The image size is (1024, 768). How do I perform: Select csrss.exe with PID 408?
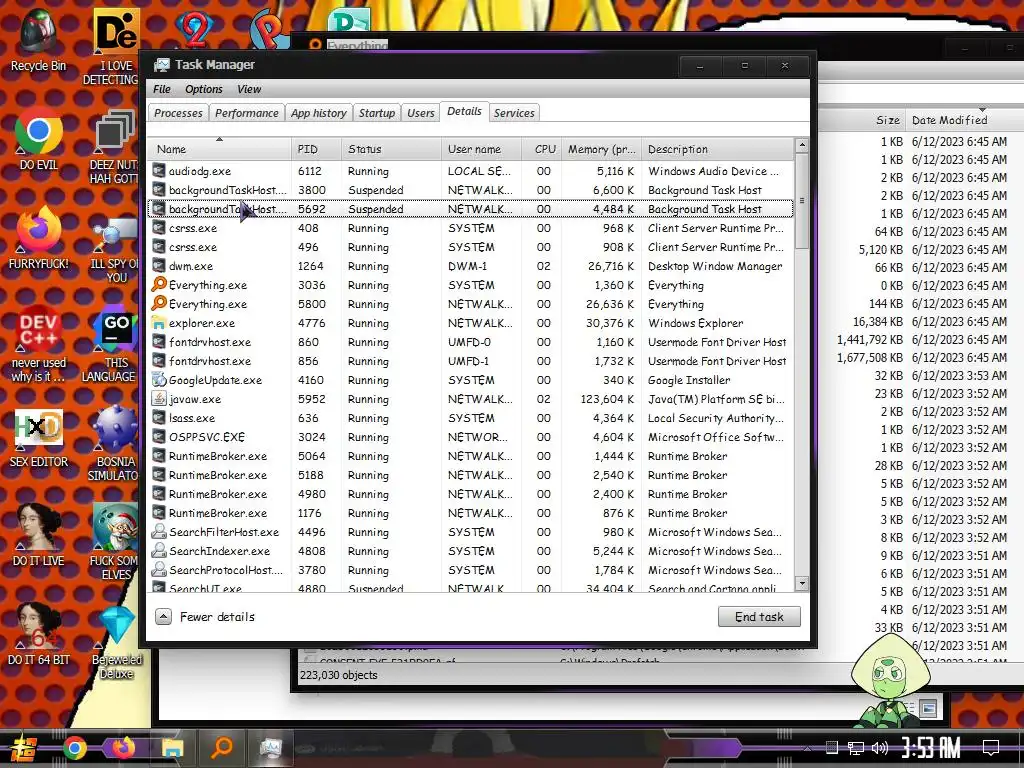point(471,228)
